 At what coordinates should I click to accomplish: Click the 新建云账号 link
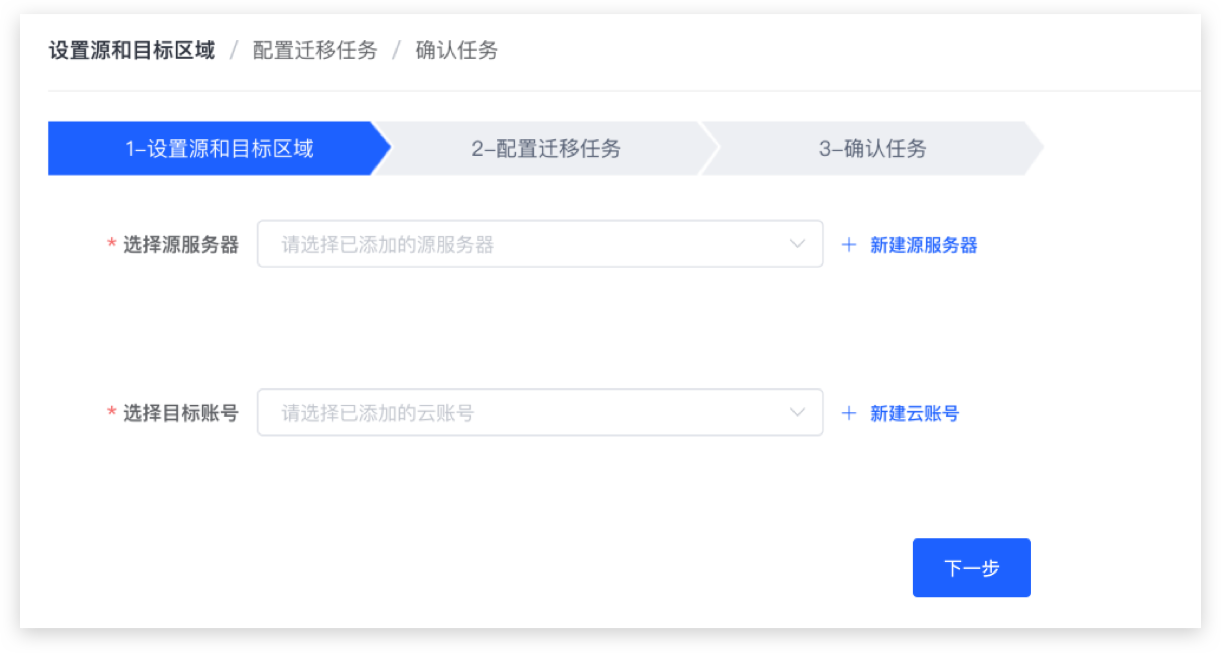click(914, 413)
